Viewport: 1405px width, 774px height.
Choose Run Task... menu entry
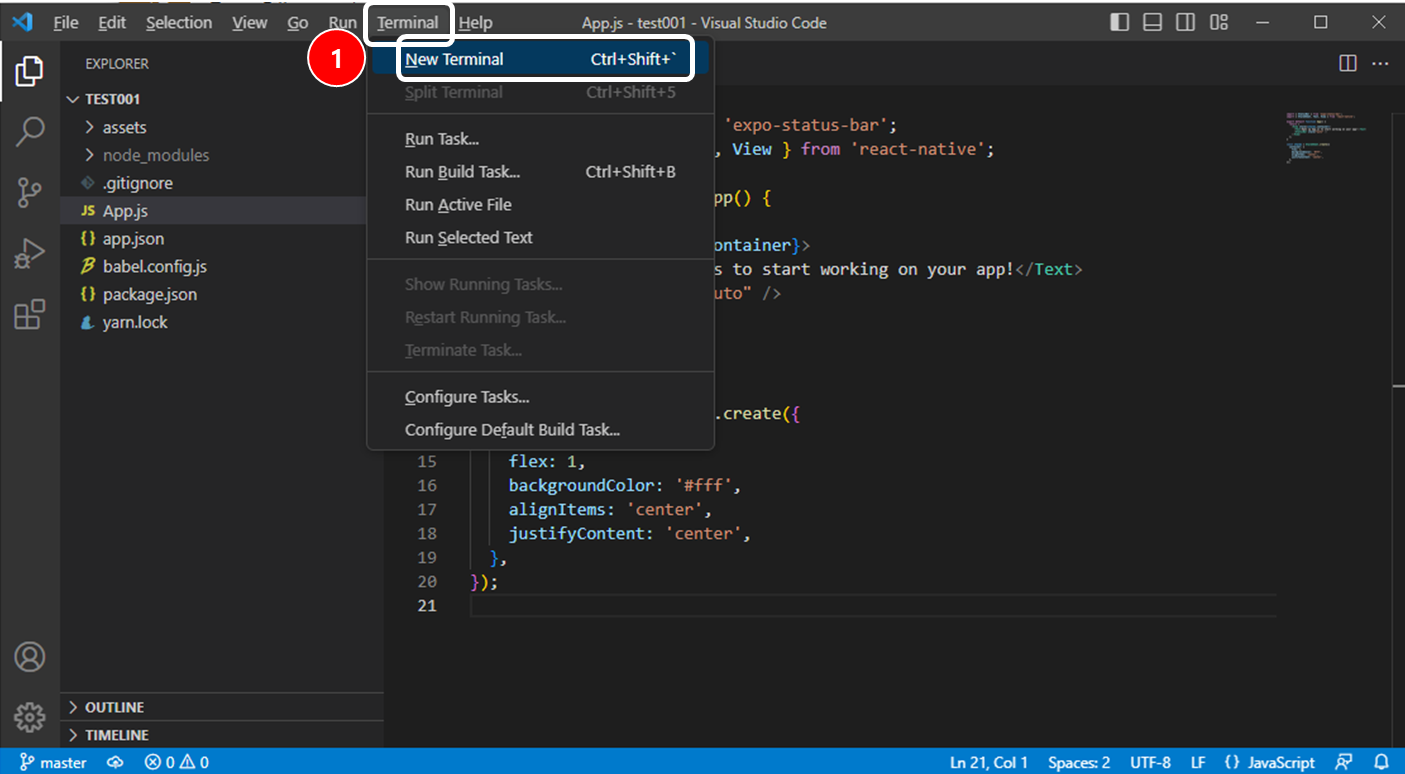(x=540, y=139)
